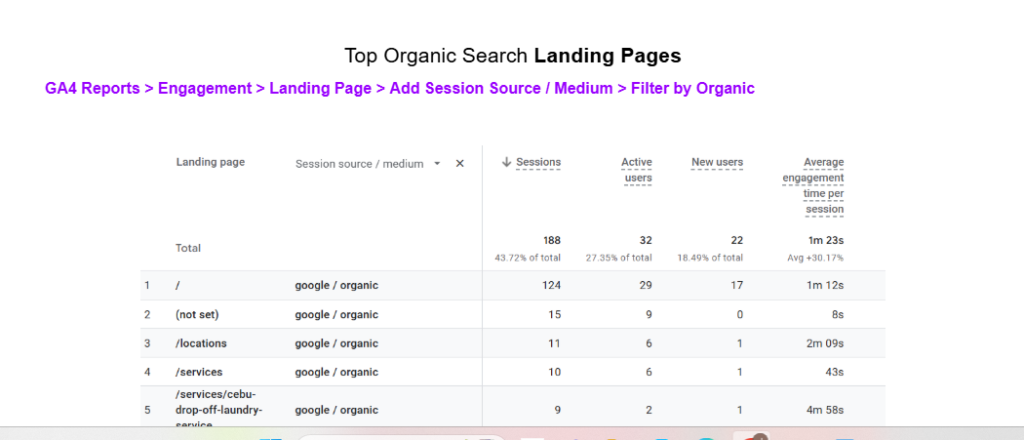
Task: Sort the table by Sessions column header
Action: (538, 162)
